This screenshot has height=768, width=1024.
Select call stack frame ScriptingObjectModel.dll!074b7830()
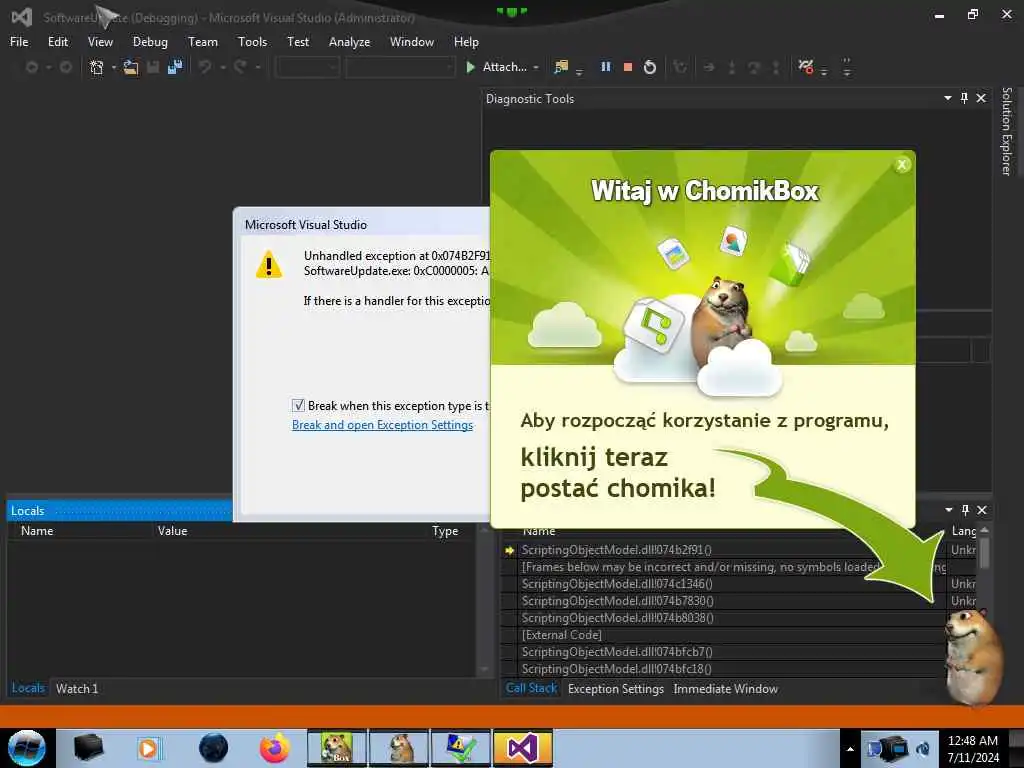coord(724,601)
